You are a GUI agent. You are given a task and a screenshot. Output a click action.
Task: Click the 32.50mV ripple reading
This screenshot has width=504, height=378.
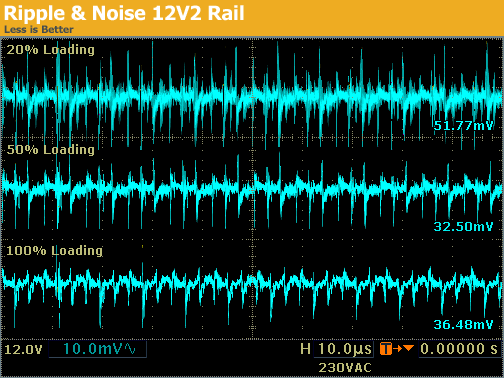point(463,227)
